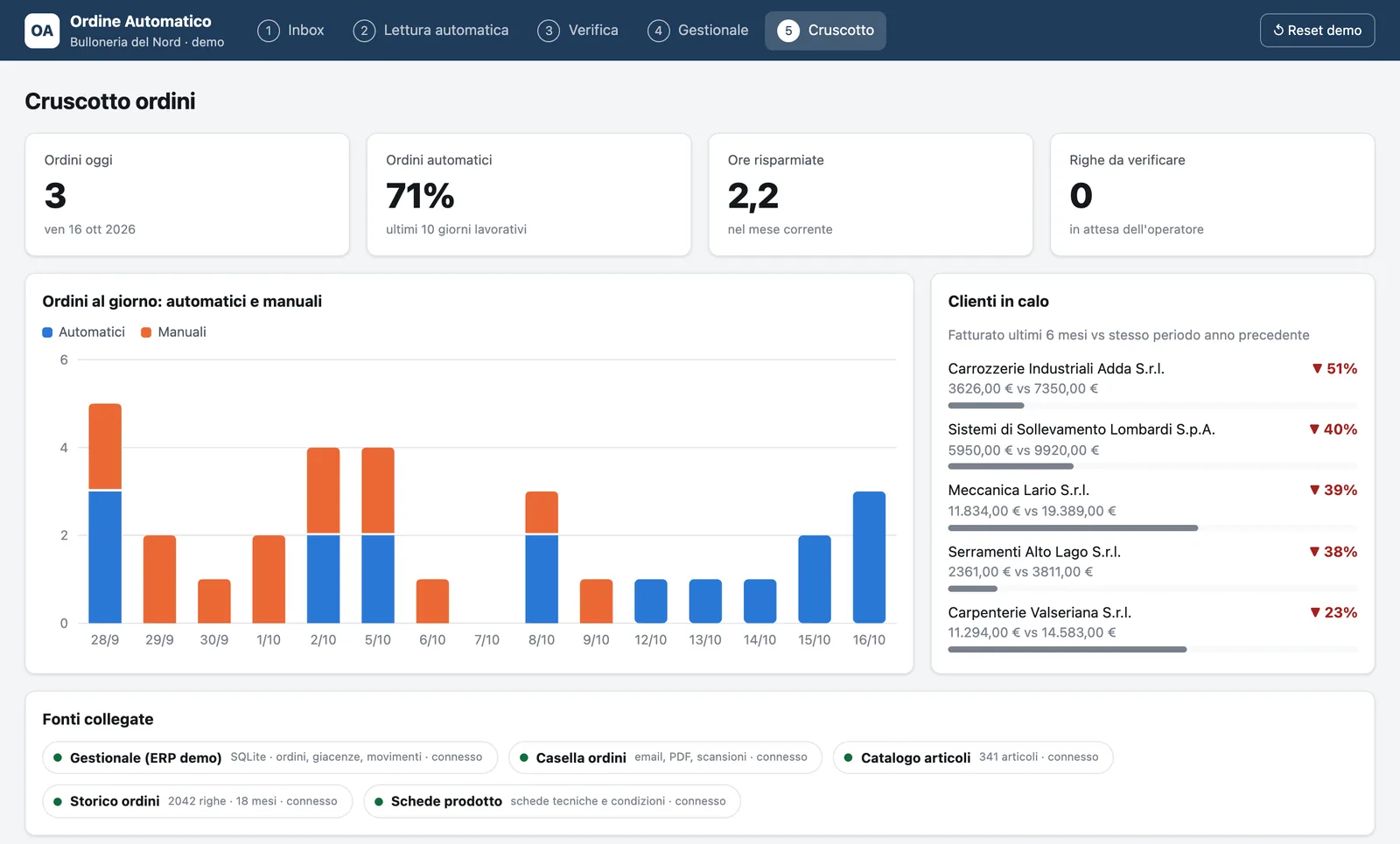Click the Gestionale (ERP demo) source chip

[269, 757]
